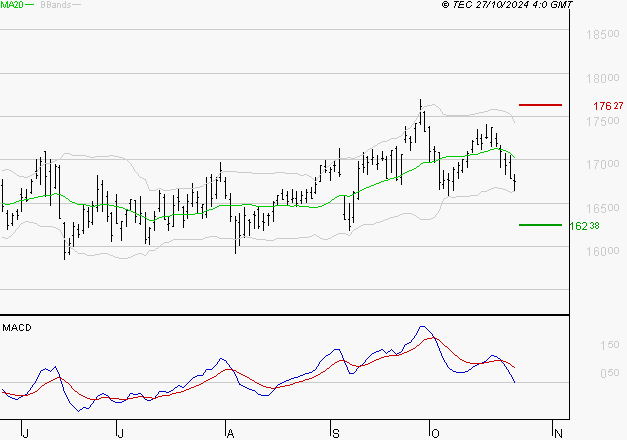The height and width of the screenshot is (440, 627).
Task: Click the O month label on time axis
Action: (435, 434)
